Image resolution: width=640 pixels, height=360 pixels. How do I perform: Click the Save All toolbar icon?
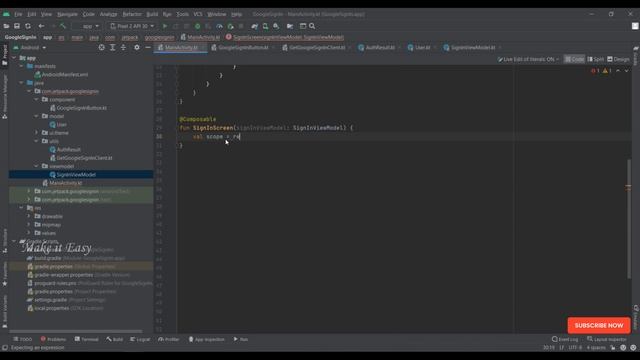[x=17, y=26]
